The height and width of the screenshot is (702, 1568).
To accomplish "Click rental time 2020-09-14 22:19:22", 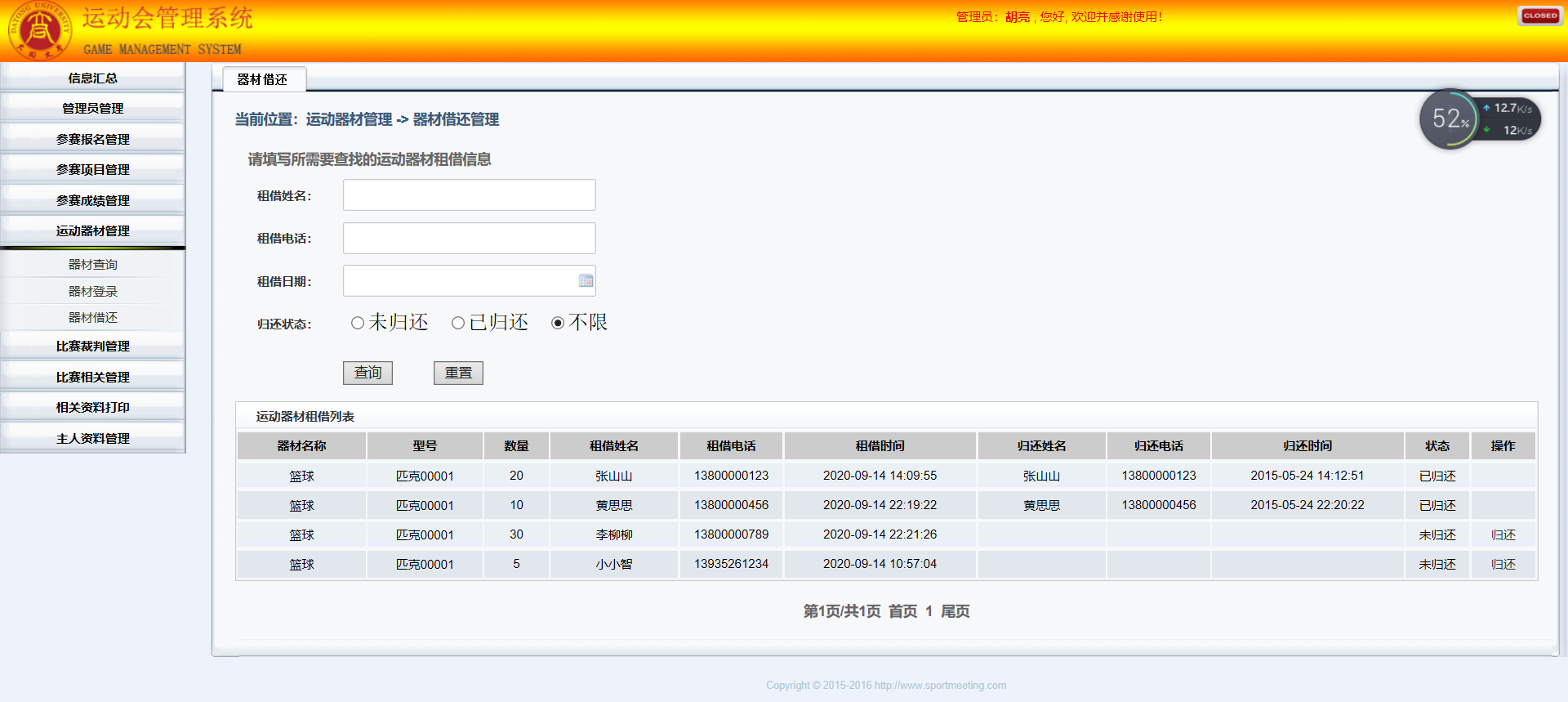I will pyautogui.click(x=880, y=505).
